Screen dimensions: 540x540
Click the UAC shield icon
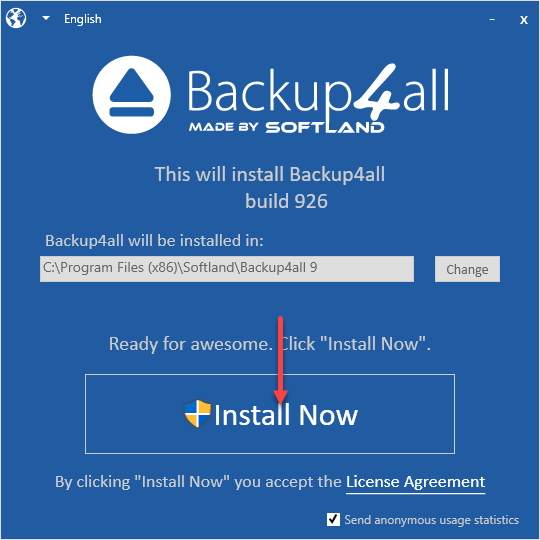click(x=197, y=414)
